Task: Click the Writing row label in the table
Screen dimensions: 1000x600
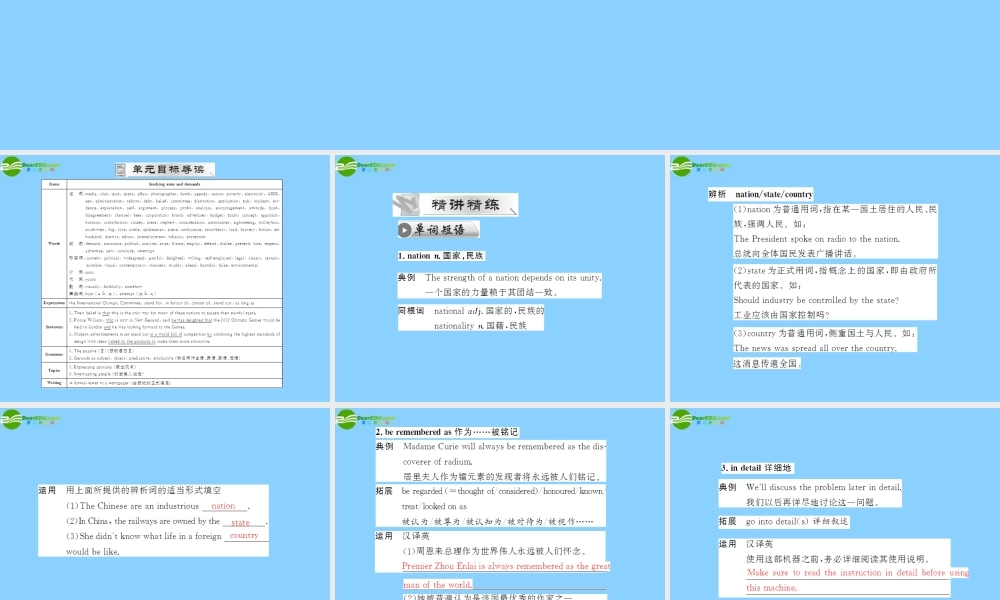Action: pyautogui.click(x=54, y=383)
